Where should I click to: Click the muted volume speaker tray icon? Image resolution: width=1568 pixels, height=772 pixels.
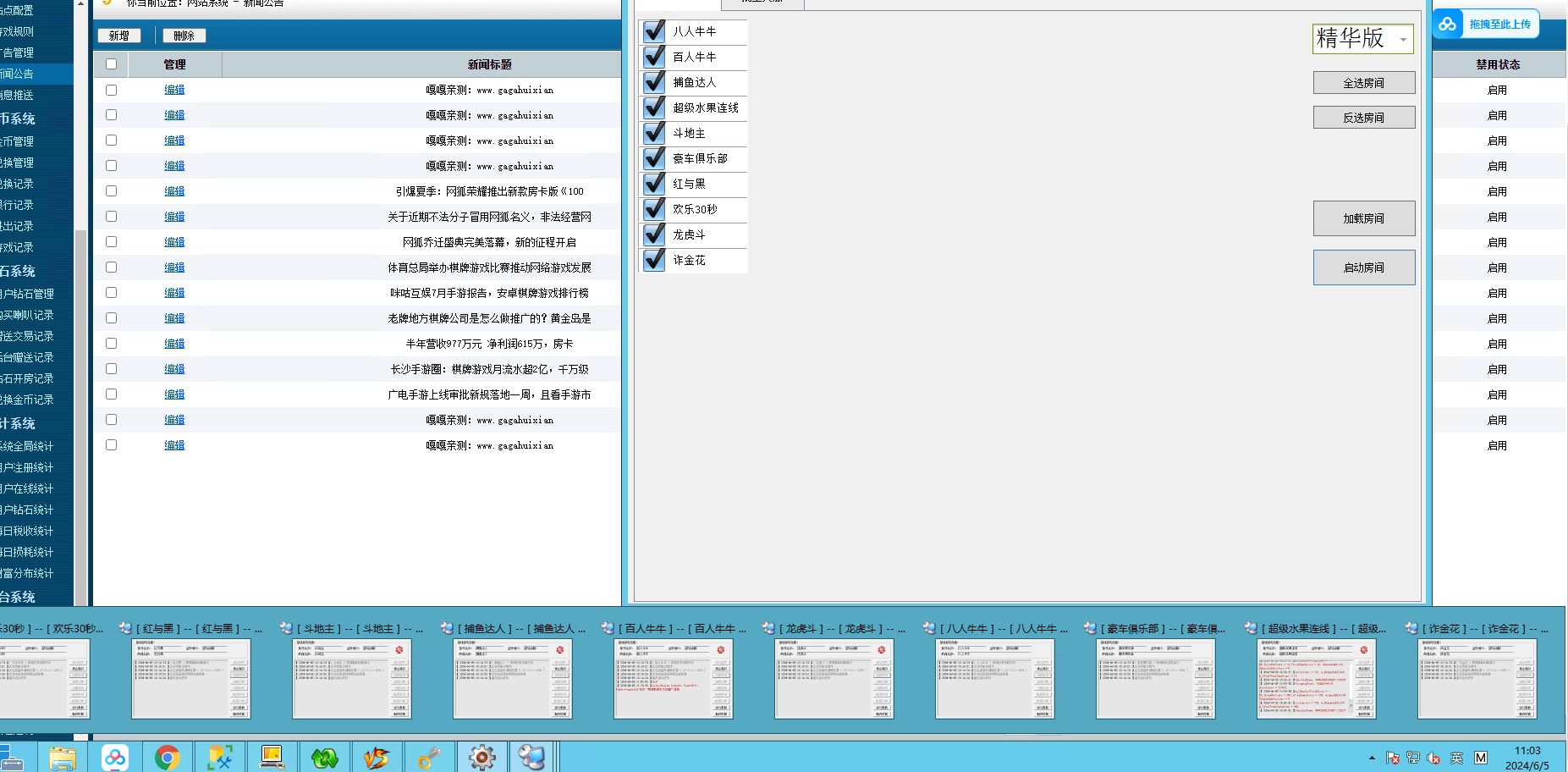(1433, 758)
